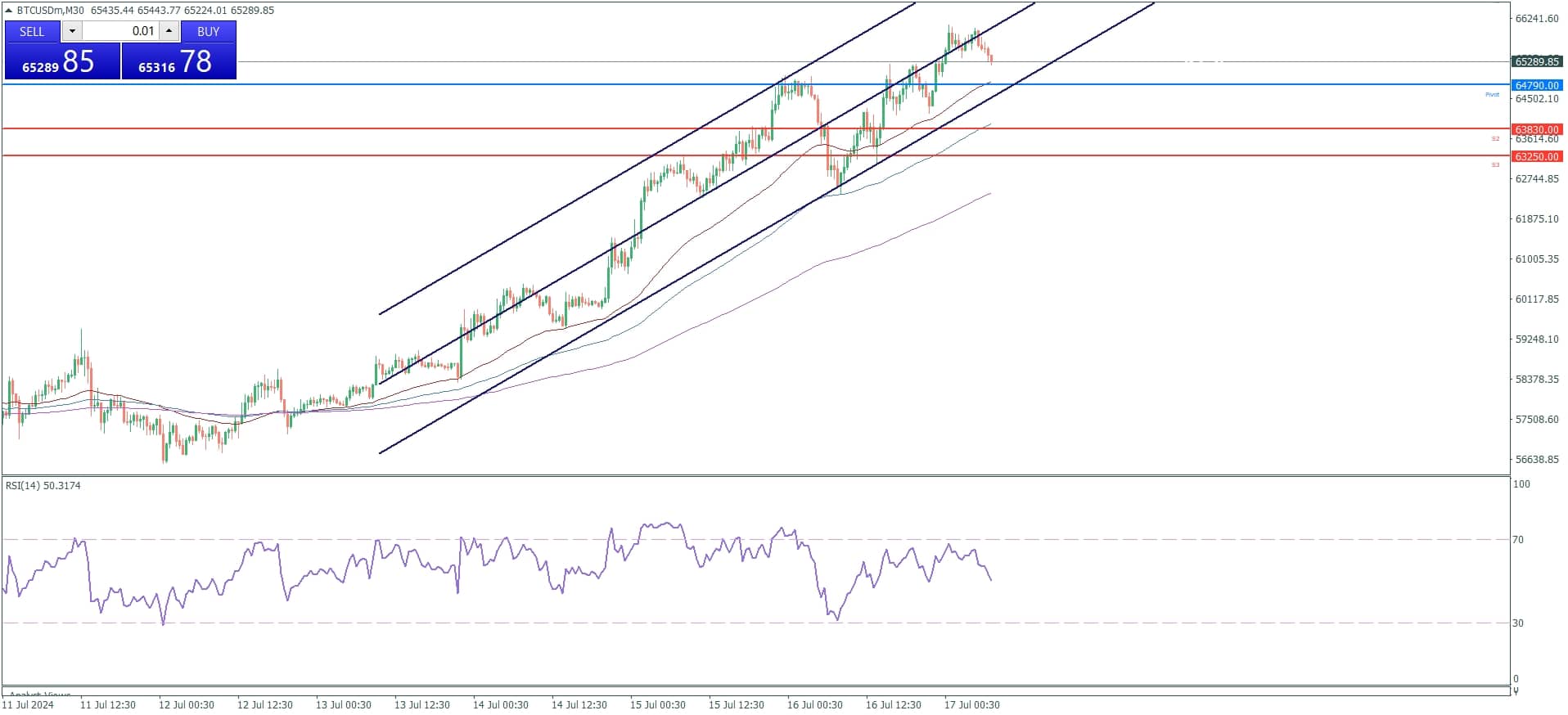Click the RSI 30 level value
This screenshot has height=715, width=1568.
point(1518,623)
